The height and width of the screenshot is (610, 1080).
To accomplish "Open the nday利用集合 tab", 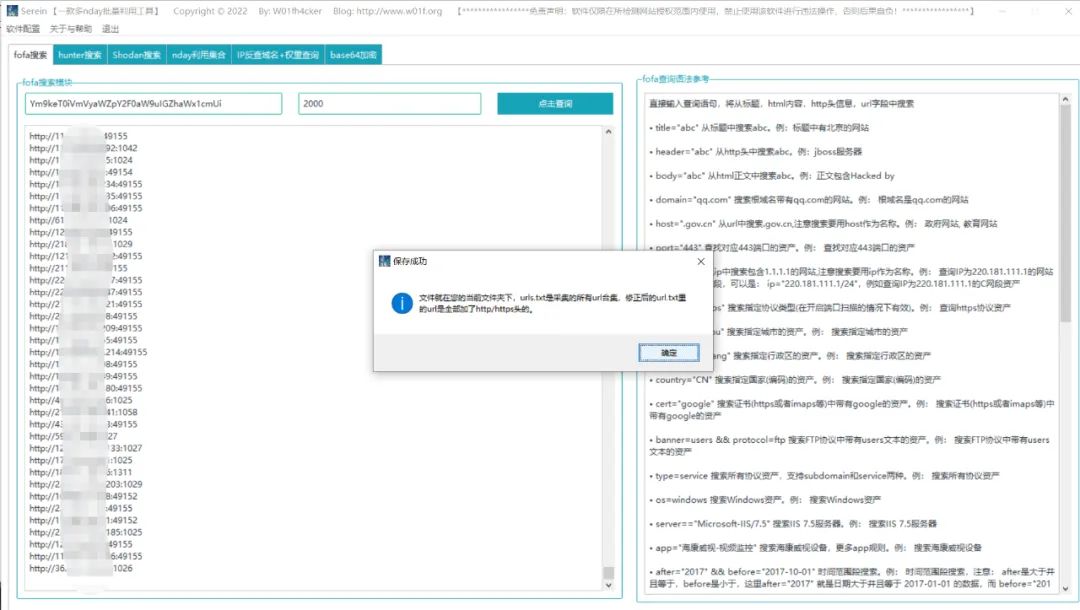I will pyautogui.click(x=199, y=55).
